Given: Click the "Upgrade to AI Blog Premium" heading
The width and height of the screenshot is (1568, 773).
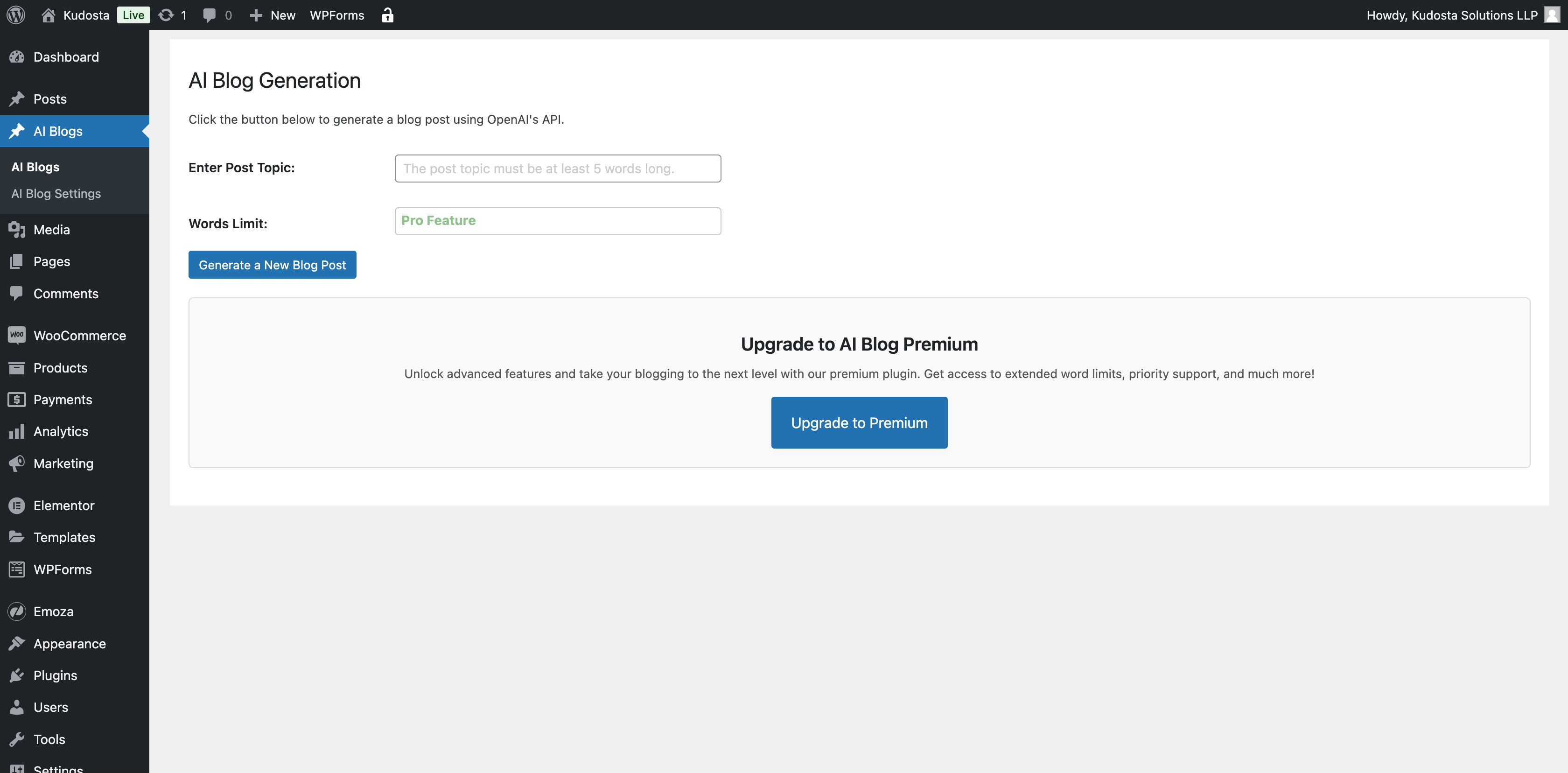Looking at the screenshot, I should (x=859, y=344).
